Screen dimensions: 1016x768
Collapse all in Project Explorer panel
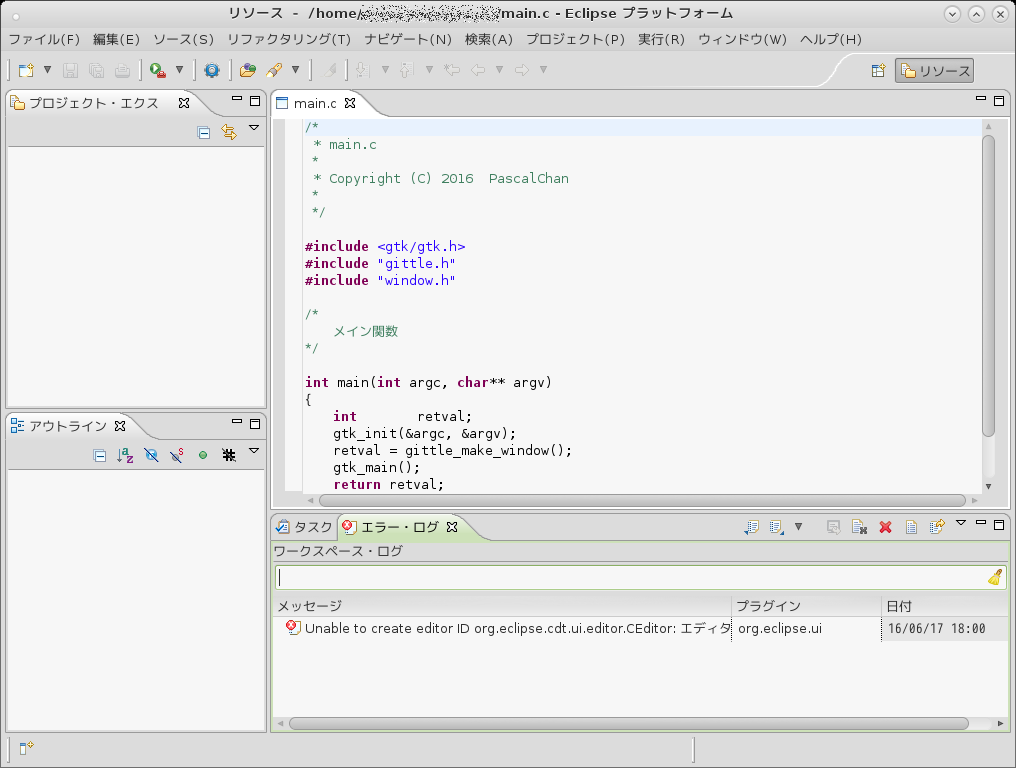(204, 132)
